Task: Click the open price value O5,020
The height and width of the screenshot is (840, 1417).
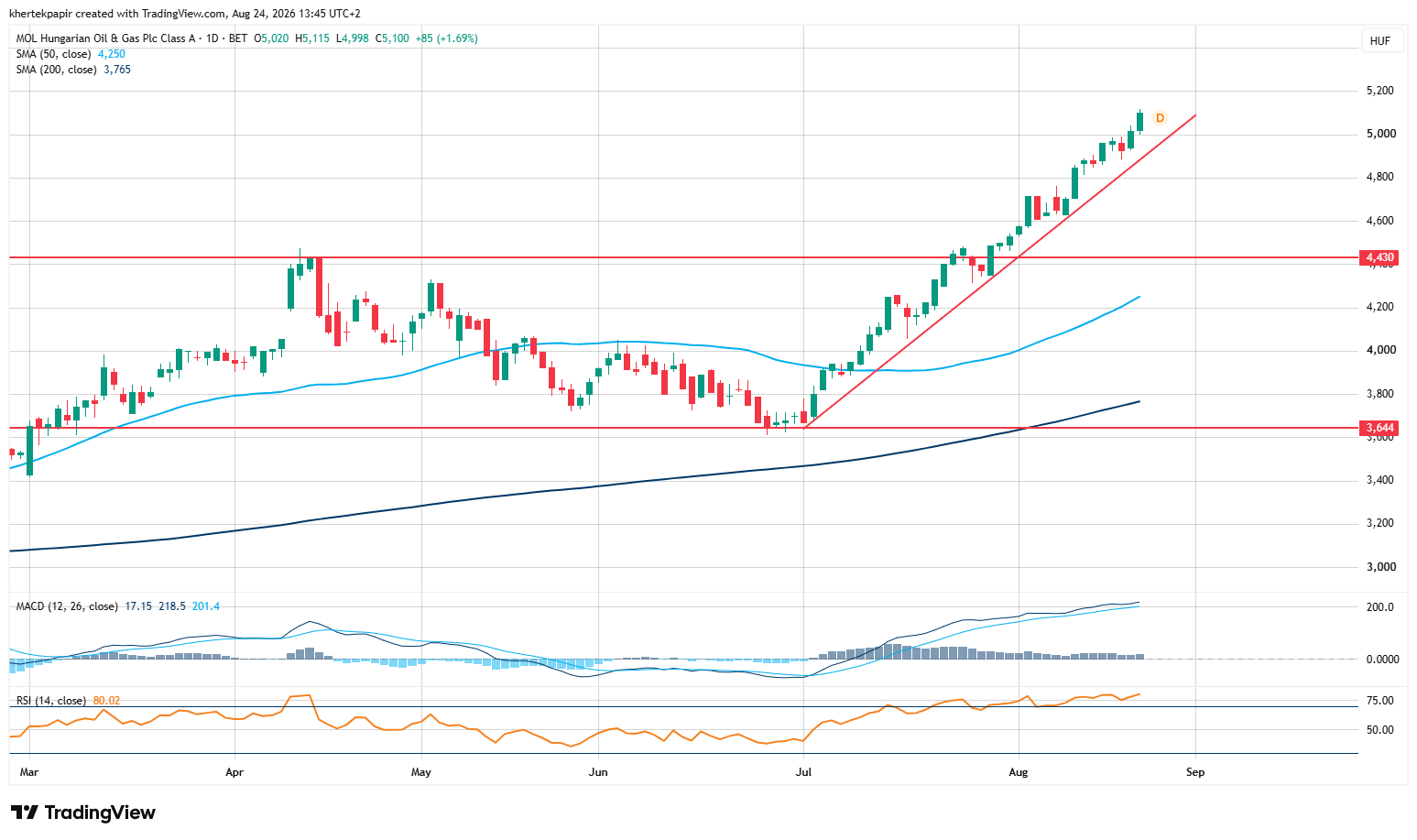Action: coord(271,38)
